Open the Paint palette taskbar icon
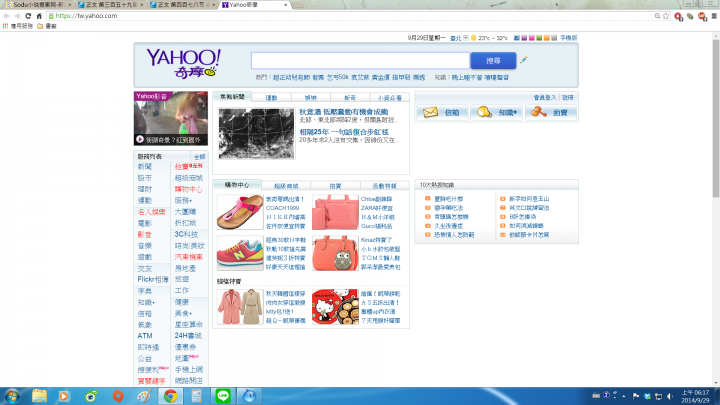720x405 pixels. click(x=144, y=396)
